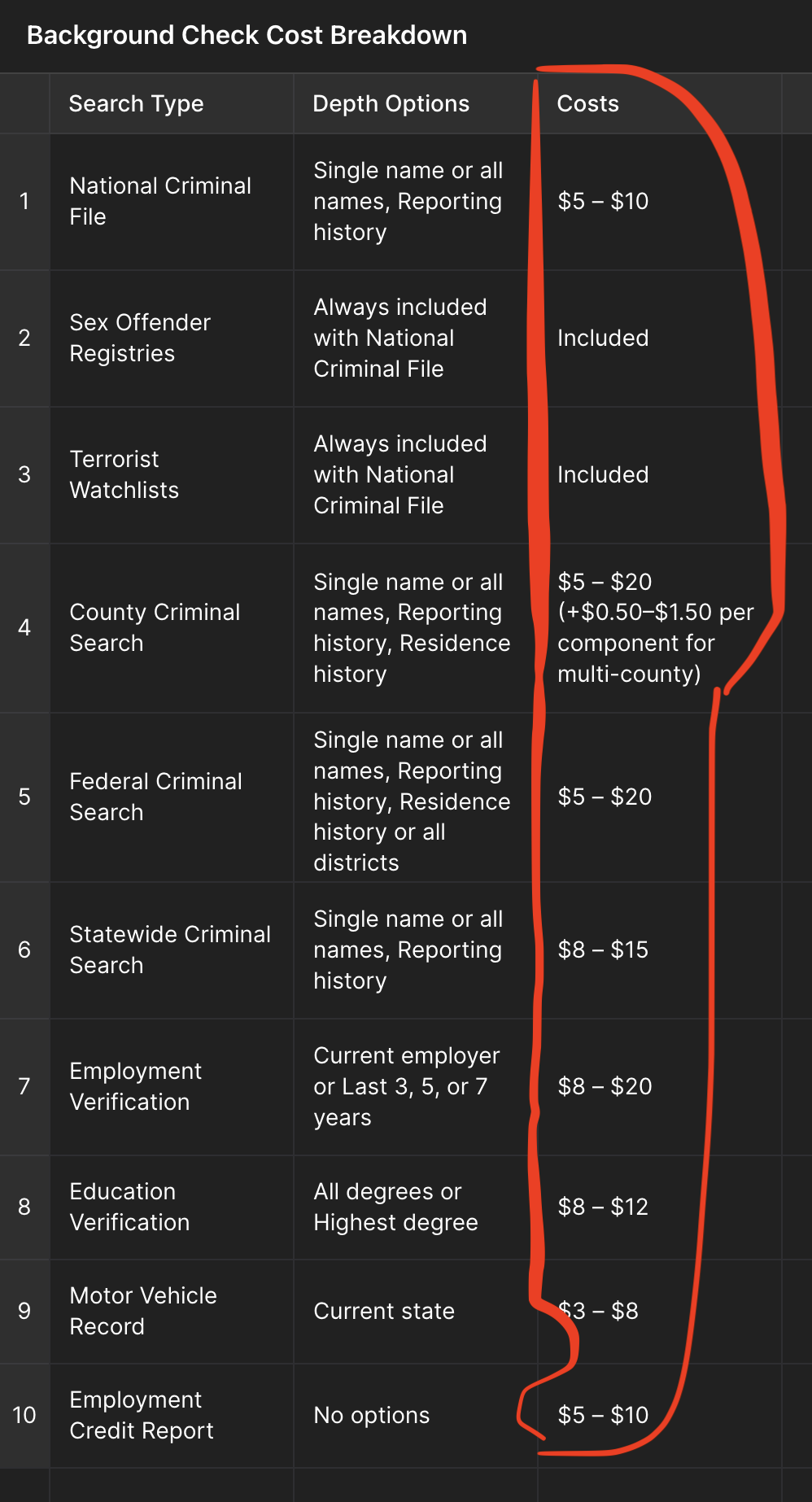The image size is (812, 1502).
Task: Select the Motor Vehicle Record cell
Action: pos(143,1311)
